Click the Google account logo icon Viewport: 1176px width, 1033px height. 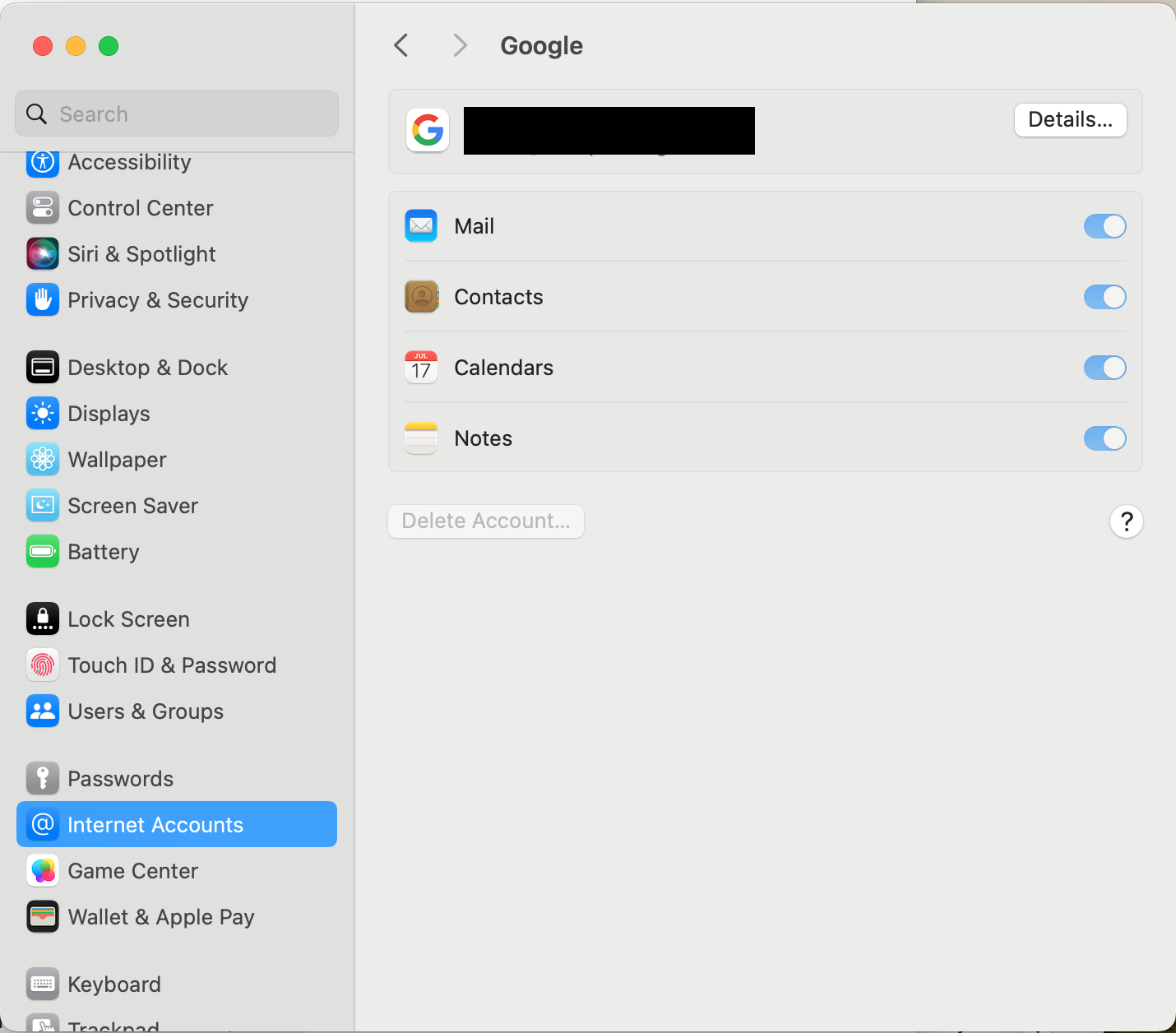428,130
